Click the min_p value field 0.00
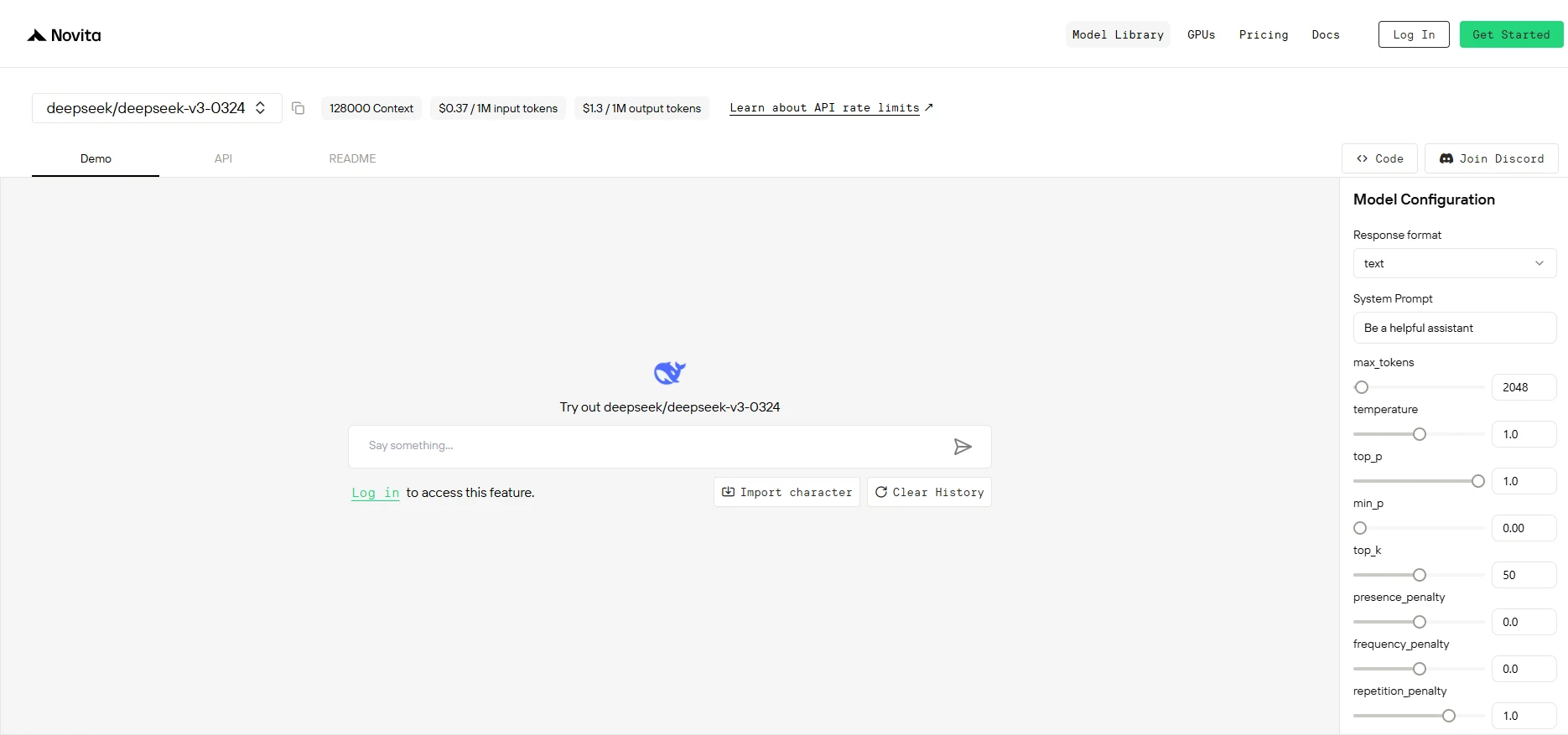This screenshot has width=1568, height=735. (1524, 528)
